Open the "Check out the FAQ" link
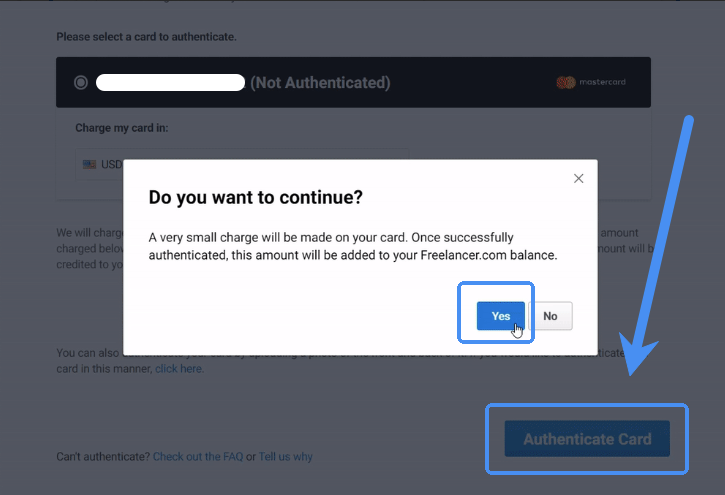 click(x=198, y=457)
